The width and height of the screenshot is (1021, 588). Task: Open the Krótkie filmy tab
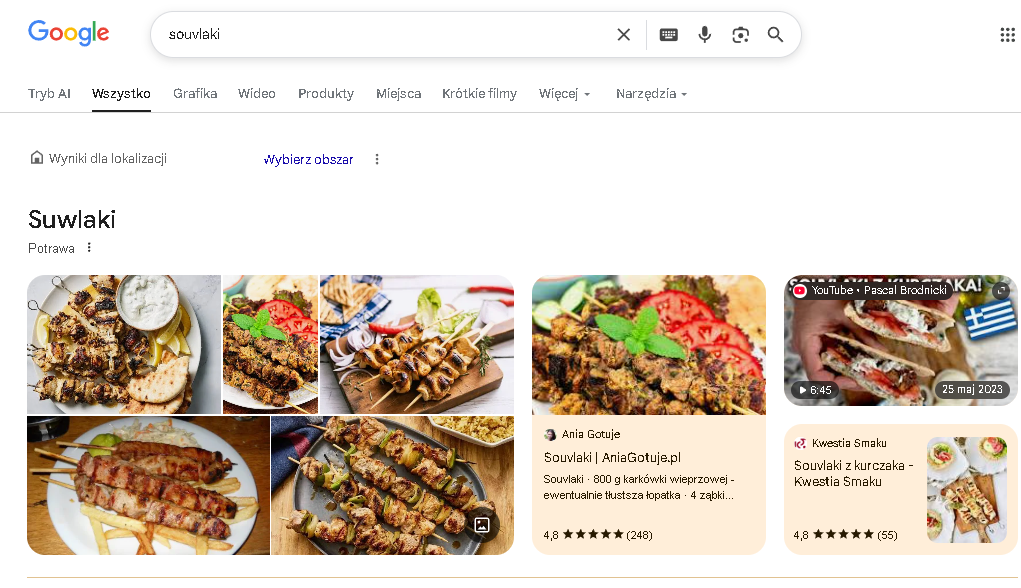click(479, 94)
